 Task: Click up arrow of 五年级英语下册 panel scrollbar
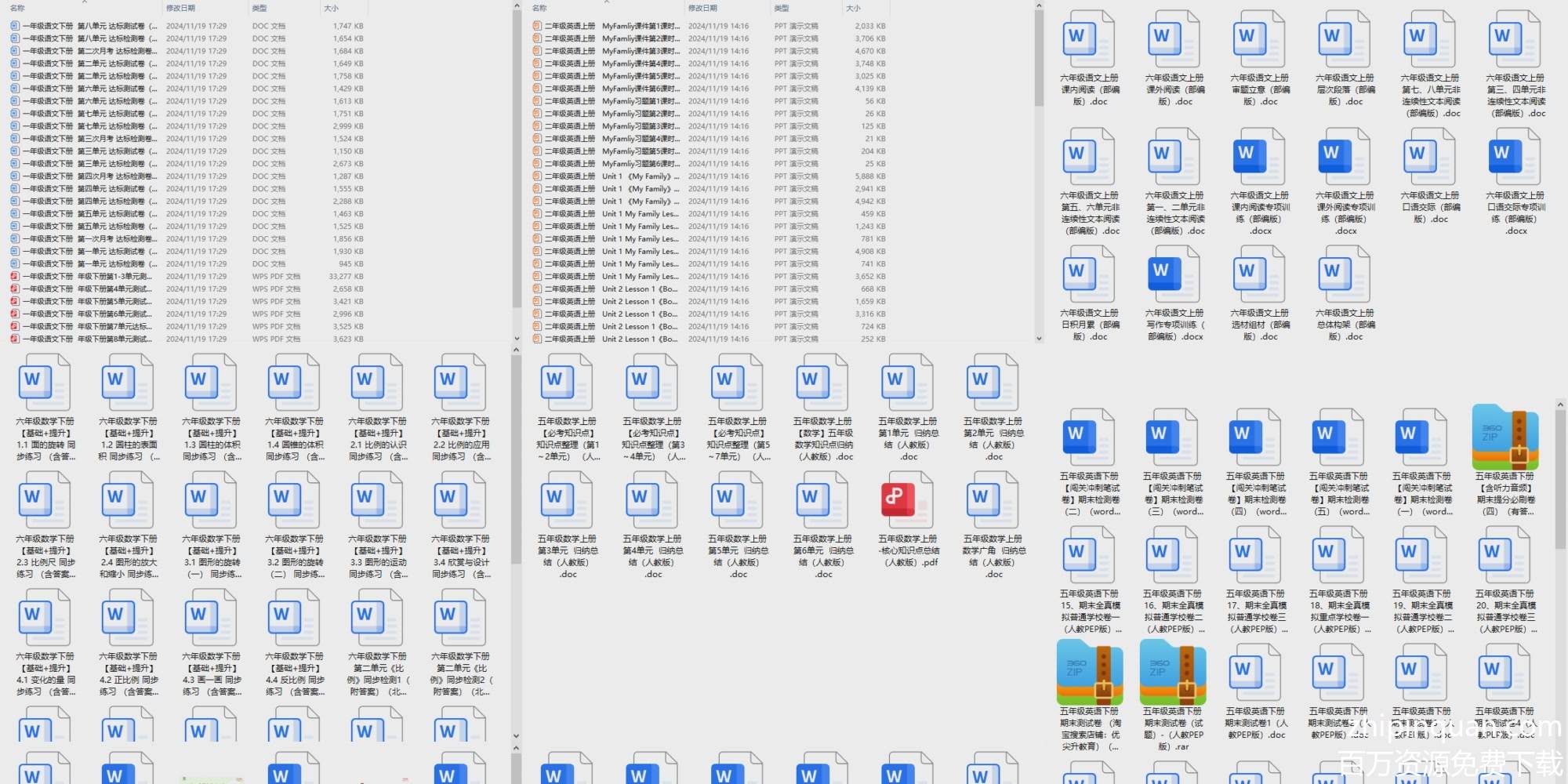[x=1561, y=405]
